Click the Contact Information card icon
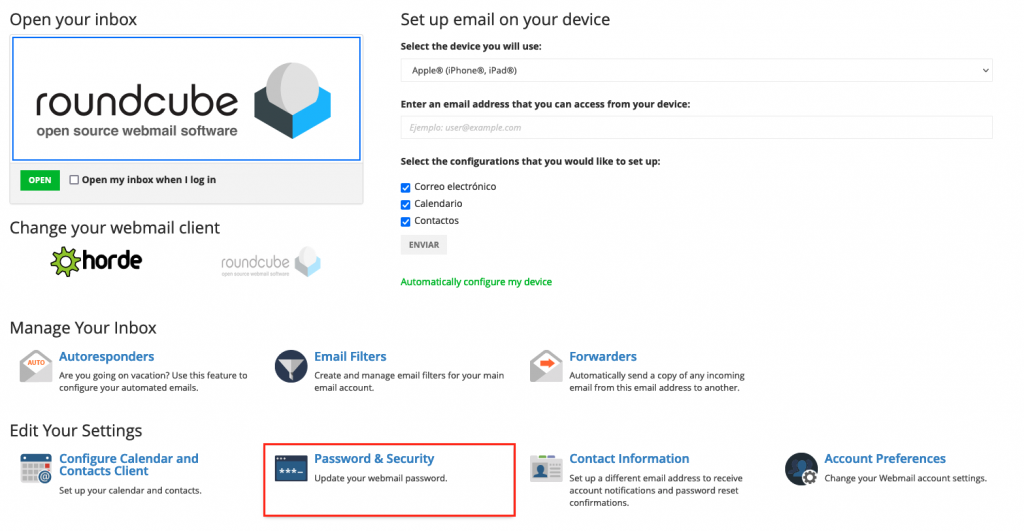This screenshot has height=531, width=1024. (x=546, y=468)
